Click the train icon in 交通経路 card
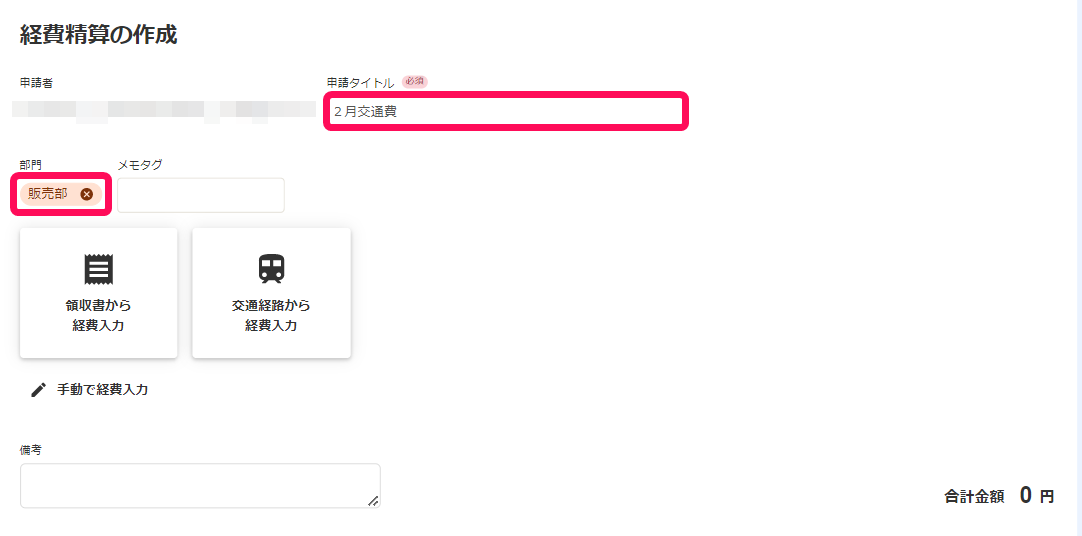Image resolution: width=1082 pixels, height=536 pixels. pos(271,269)
